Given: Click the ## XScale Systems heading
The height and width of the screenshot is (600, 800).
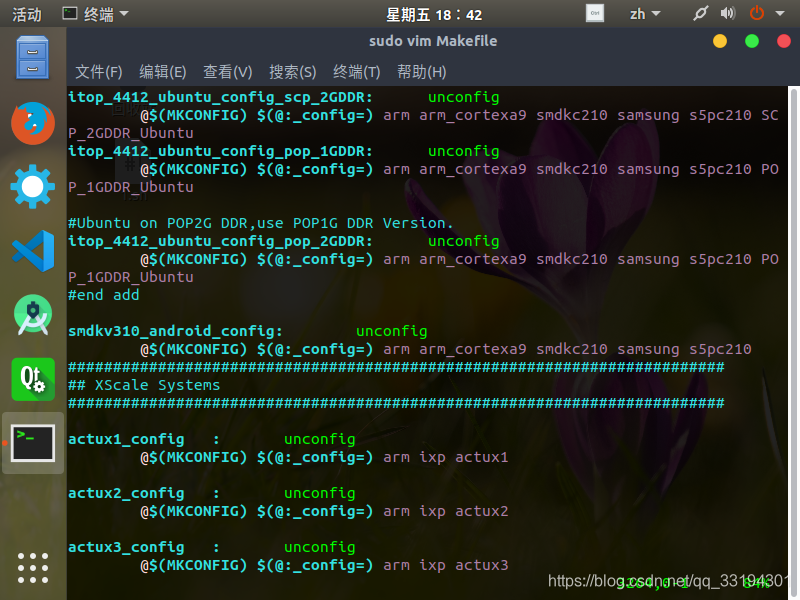Looking at the screenshot, I should 144,385.
